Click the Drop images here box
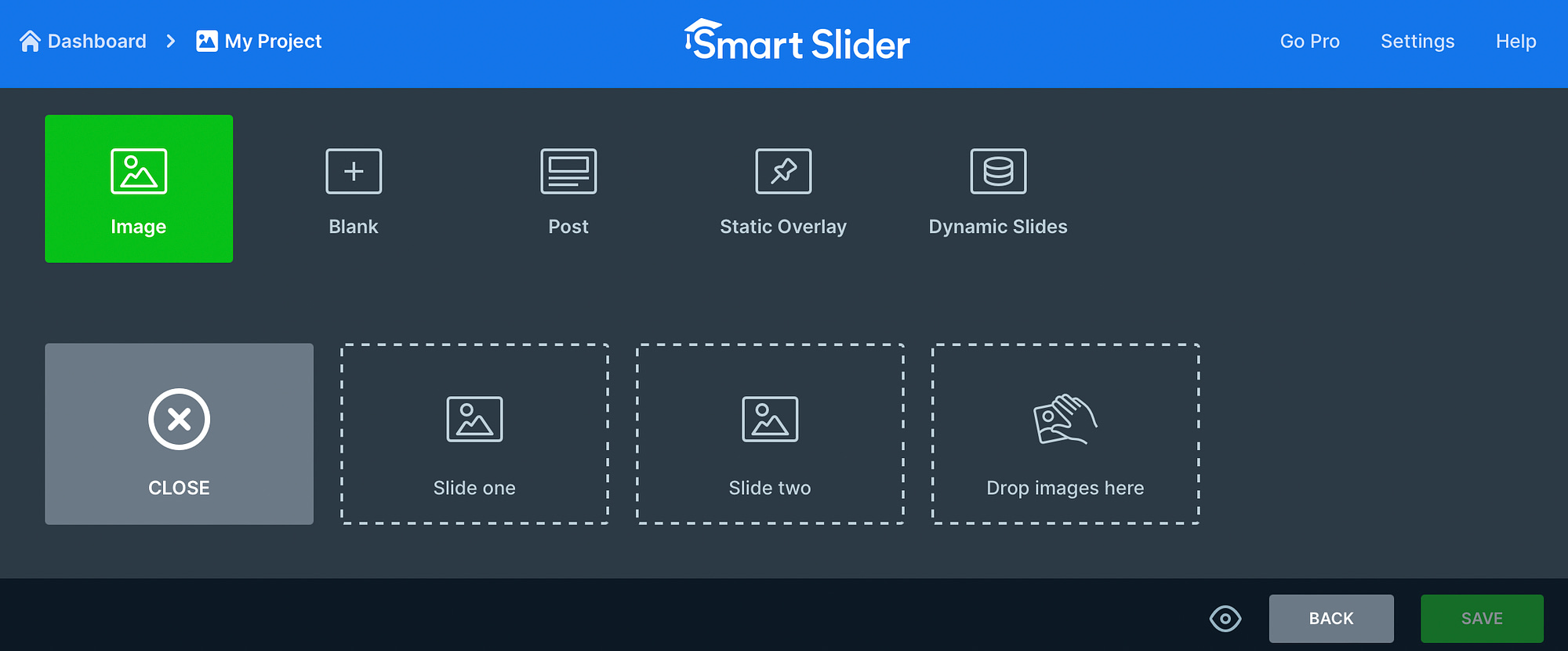The image size is (1568, 651). click(1065, 434)
